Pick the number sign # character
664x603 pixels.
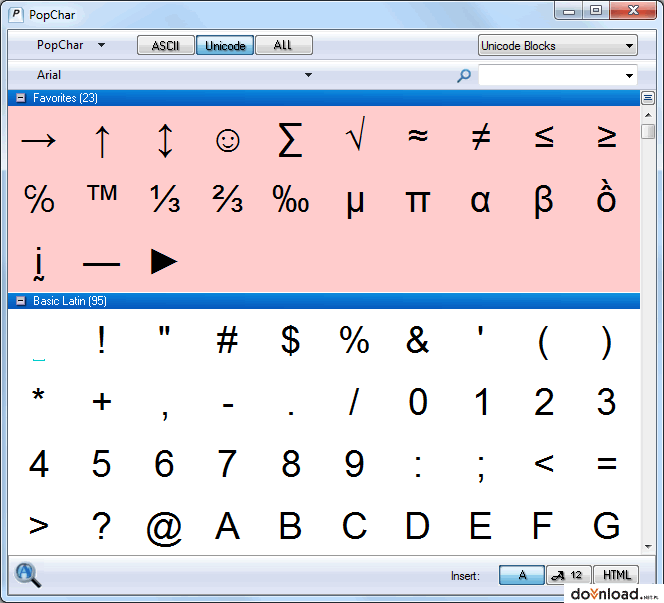coord(228,340)
